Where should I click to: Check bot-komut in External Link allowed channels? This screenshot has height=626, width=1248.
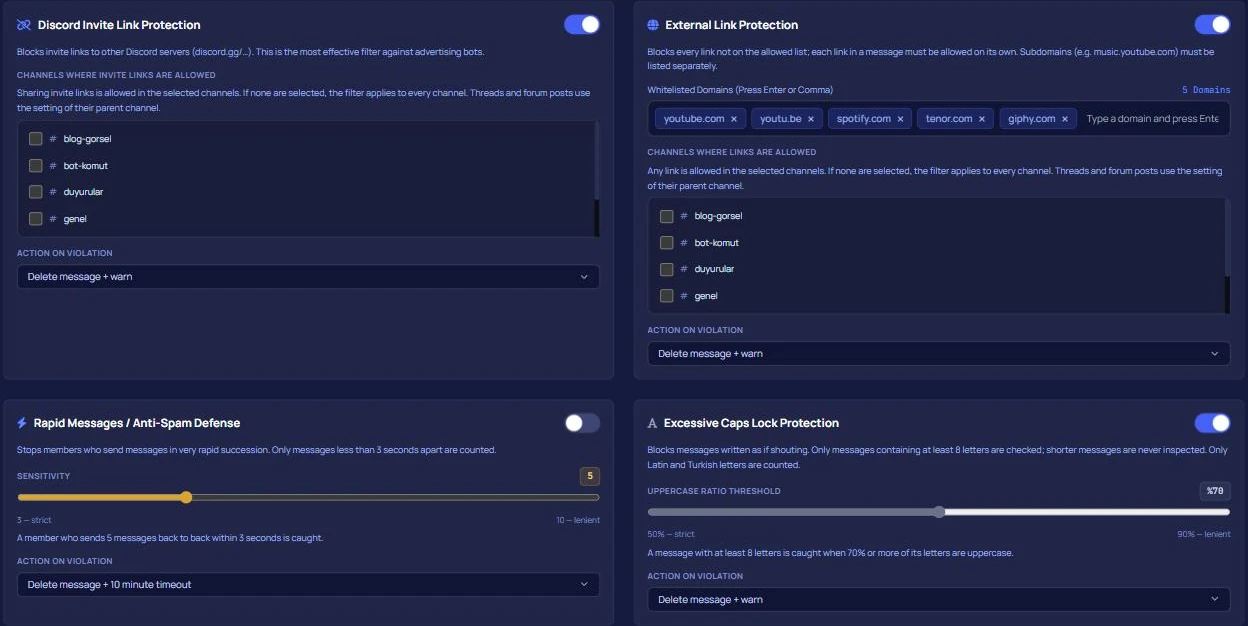click(x=667, y=243)
